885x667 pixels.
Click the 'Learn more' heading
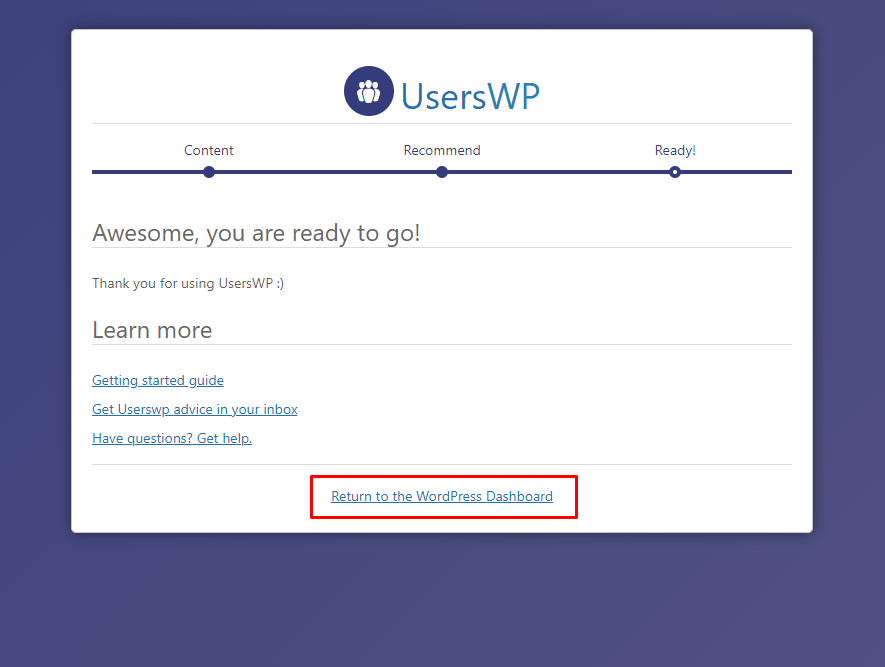(x=152, y=330)
